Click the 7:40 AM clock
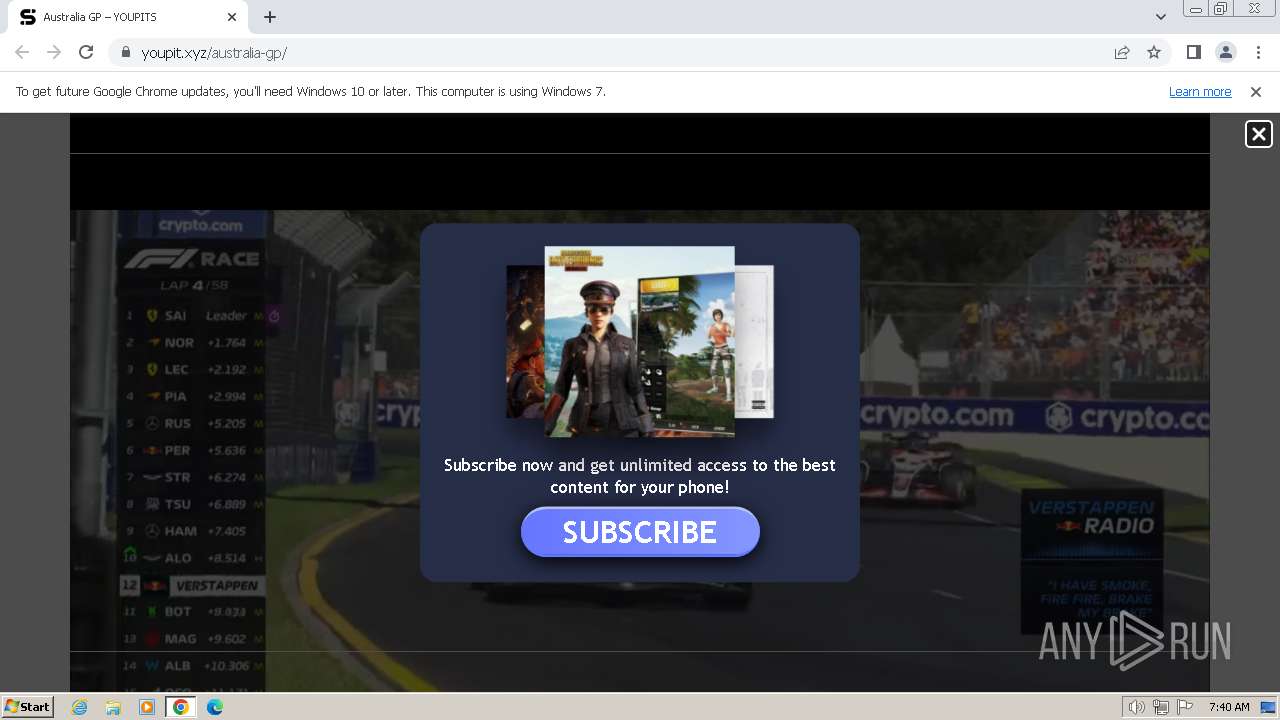 point(1229,707)
